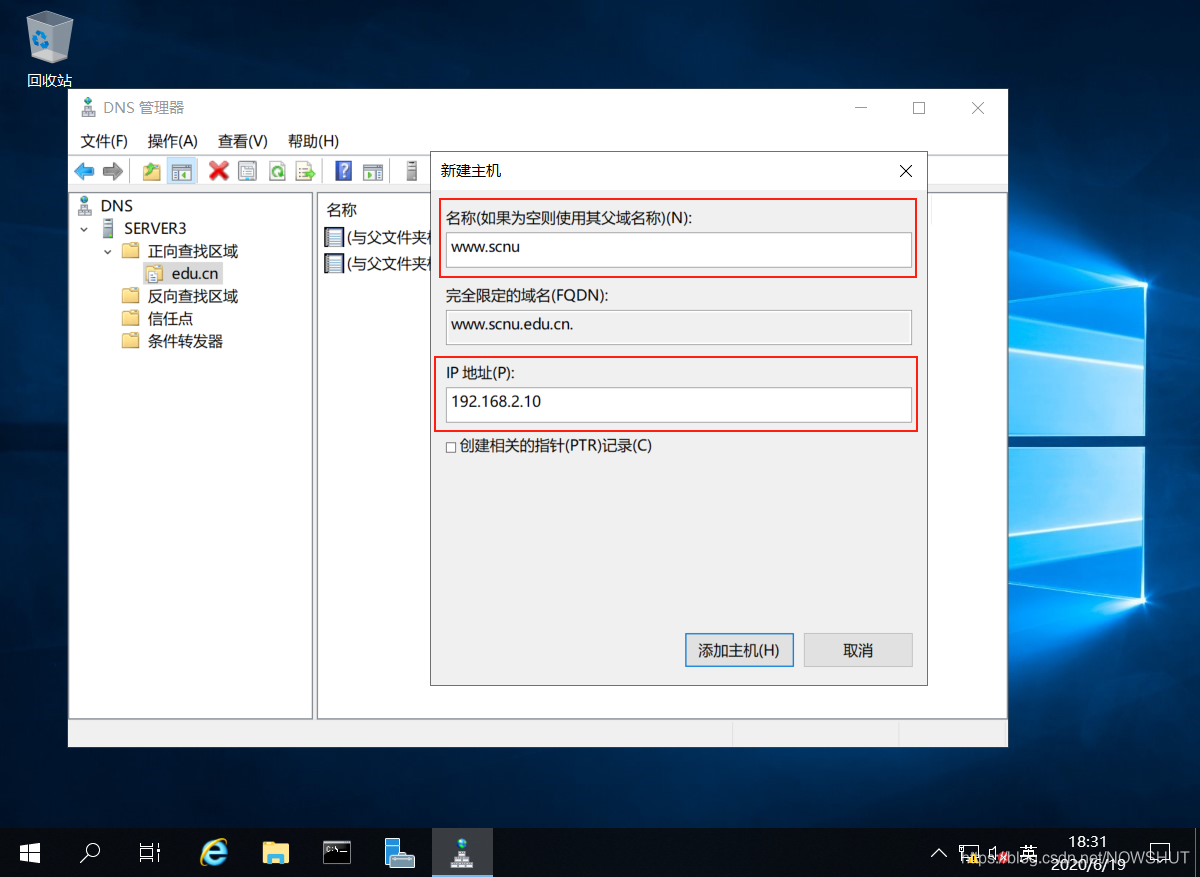Click the name field containing www.scnu
The width and height of the screenshot is (1200, 877).
(678, 249)
